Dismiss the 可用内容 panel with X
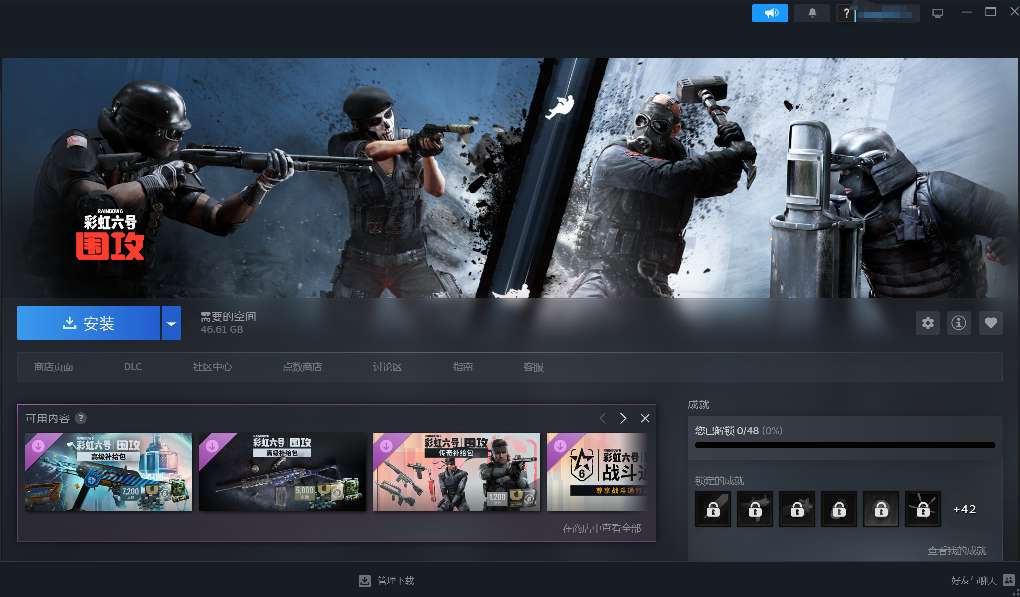 pyautogui.click(x=645, y=418)
